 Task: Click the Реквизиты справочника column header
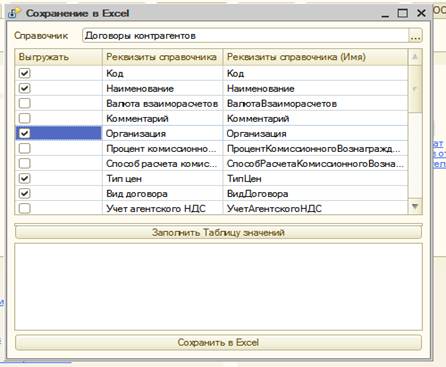162,57
